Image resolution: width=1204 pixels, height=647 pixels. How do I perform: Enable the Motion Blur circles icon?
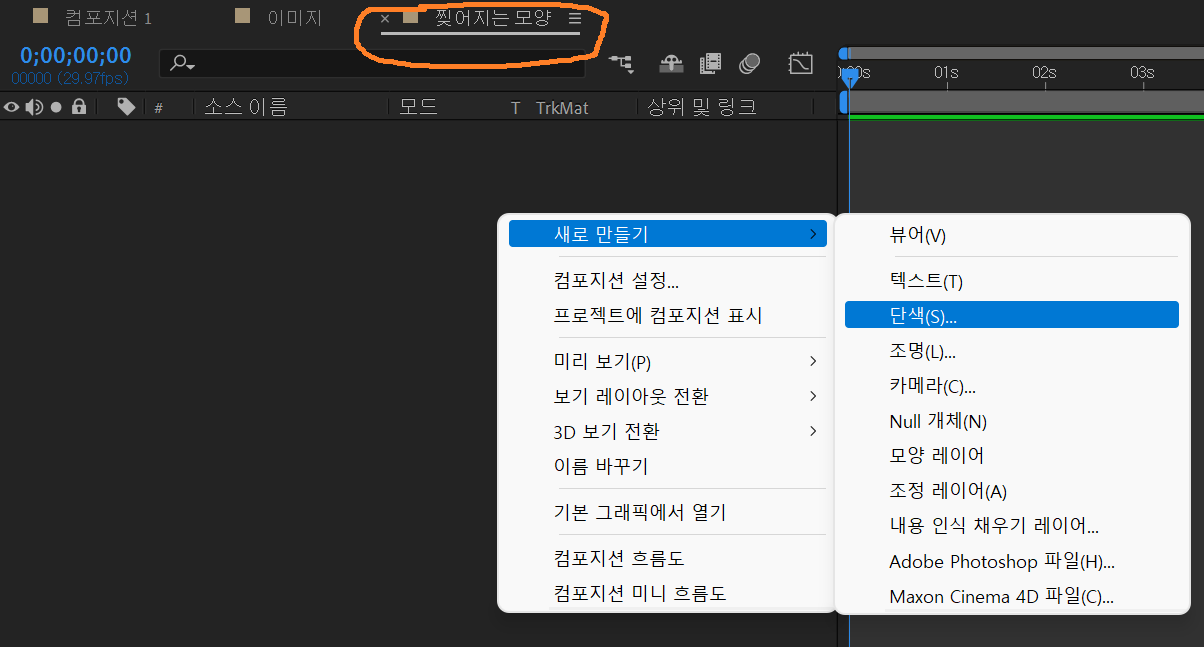pyautogui.click(x=750, y=64)
